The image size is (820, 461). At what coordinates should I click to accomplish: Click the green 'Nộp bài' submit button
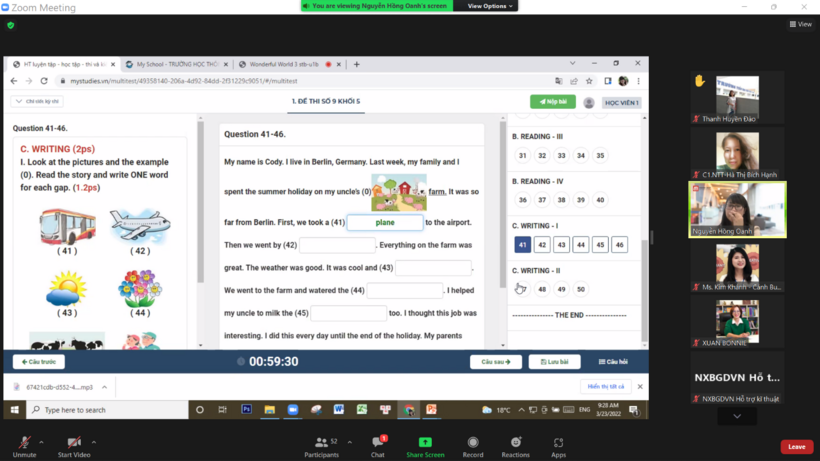(x=552, y=102)
